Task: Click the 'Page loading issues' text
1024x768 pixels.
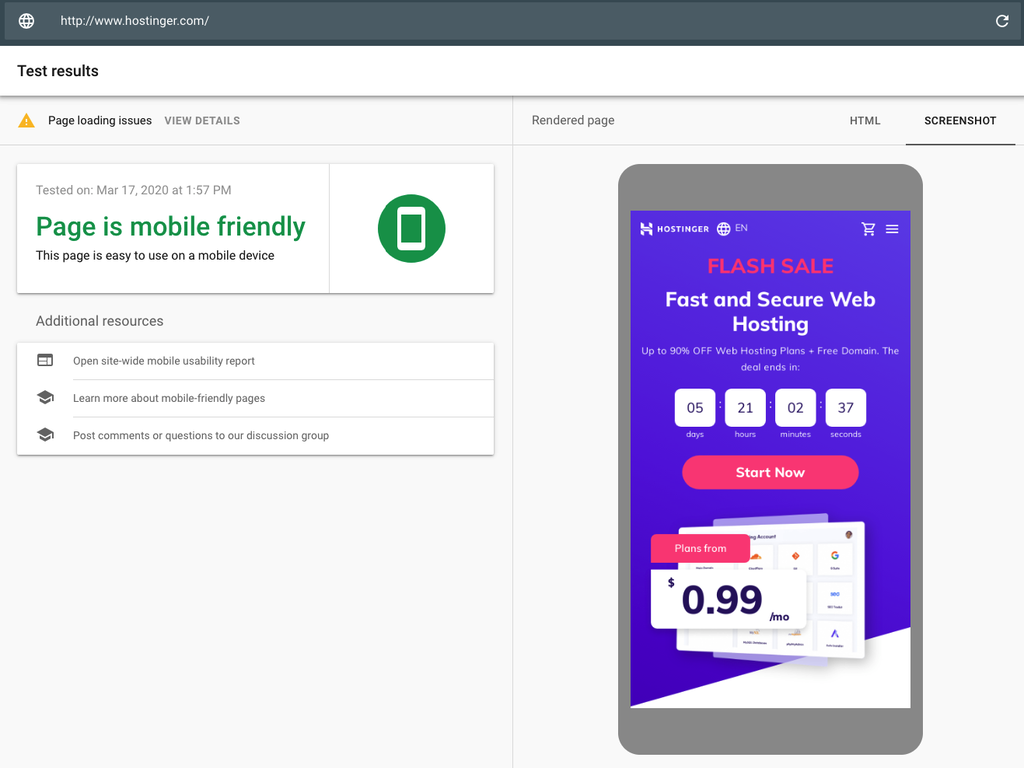Action: [x=100, y=121]
